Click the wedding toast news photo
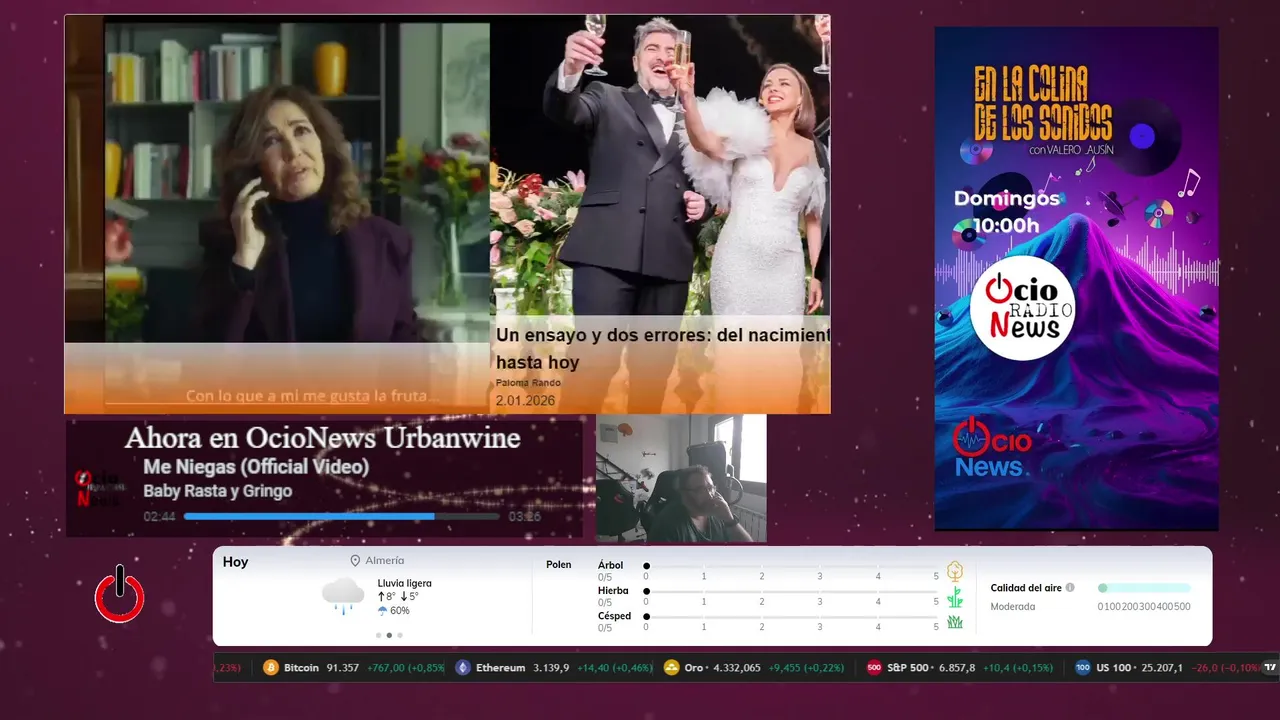1280x720 pixels. (660, 165)
